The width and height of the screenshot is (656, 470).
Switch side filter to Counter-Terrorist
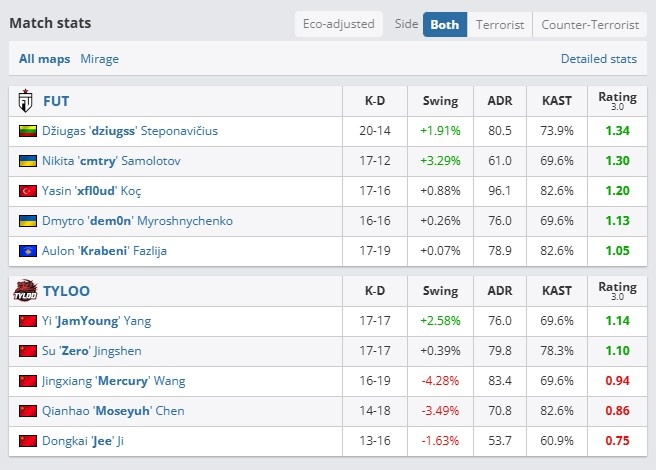point(590,25)
